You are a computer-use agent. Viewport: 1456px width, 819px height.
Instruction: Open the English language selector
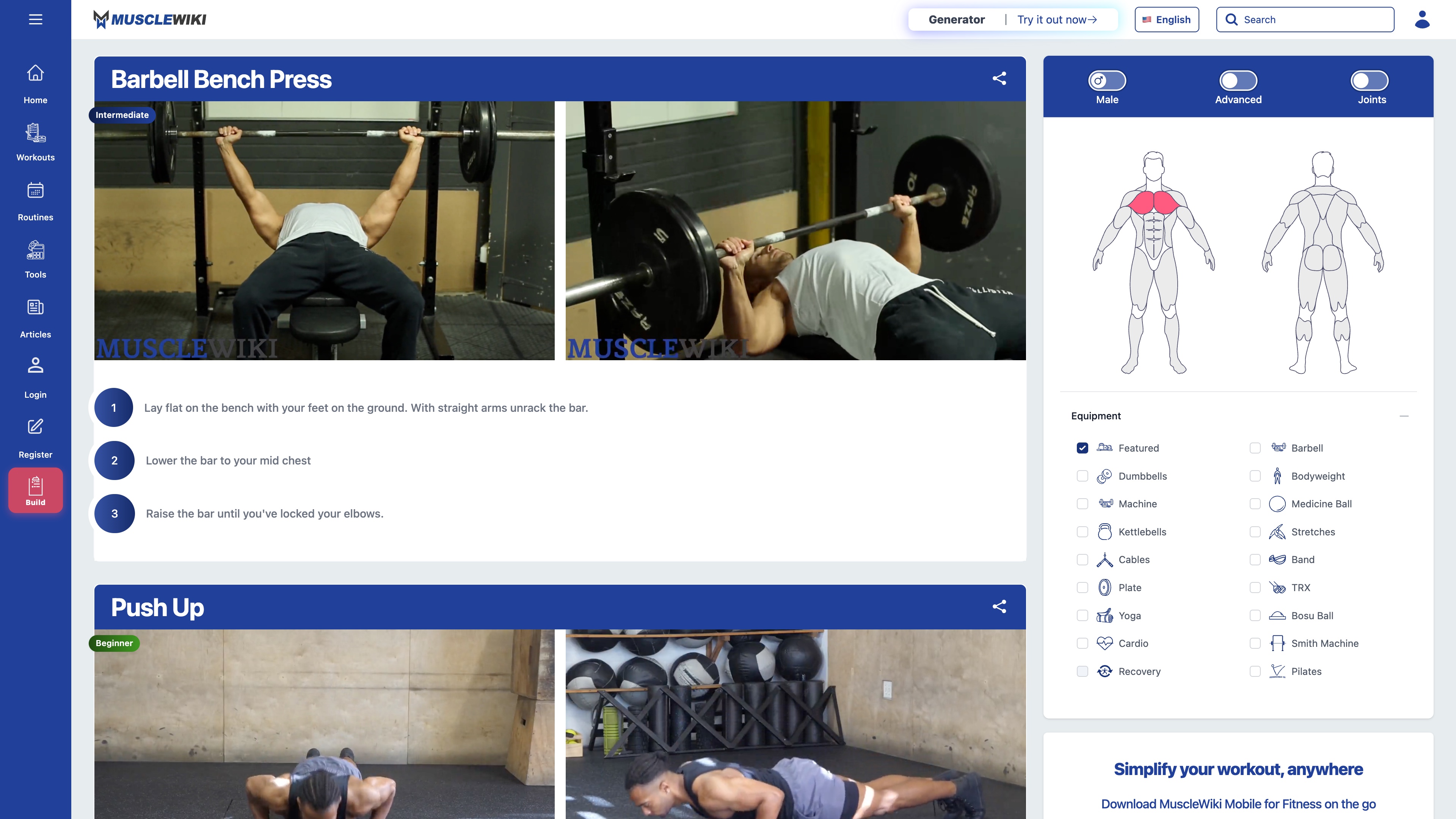(1167, 20)
